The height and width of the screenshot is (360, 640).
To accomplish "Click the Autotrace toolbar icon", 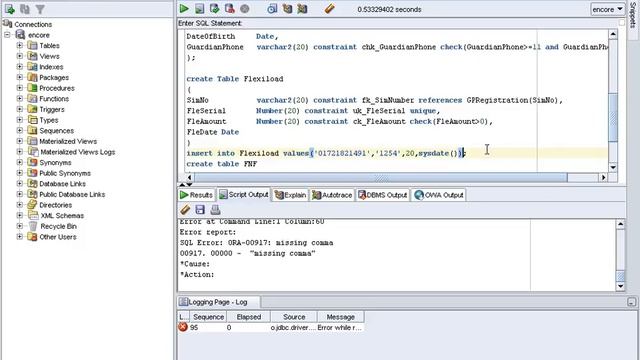I will click(x=302, y=9).
